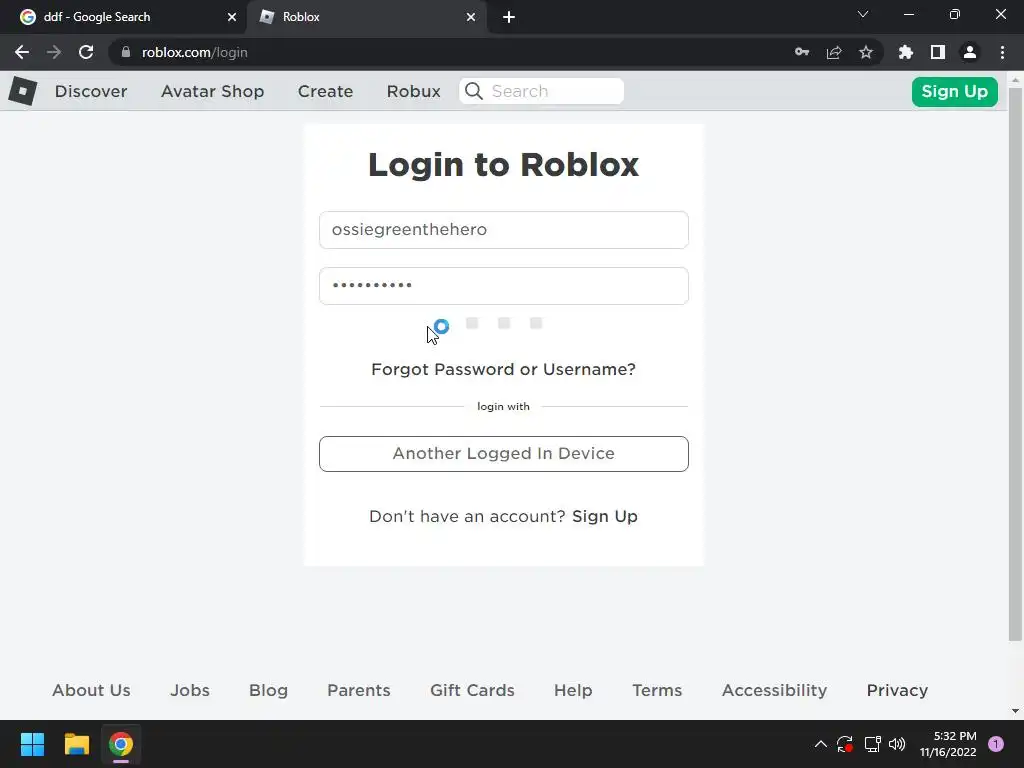Open Discover page
Viewport: 1024px width, 768px height.
coord(91,91)
